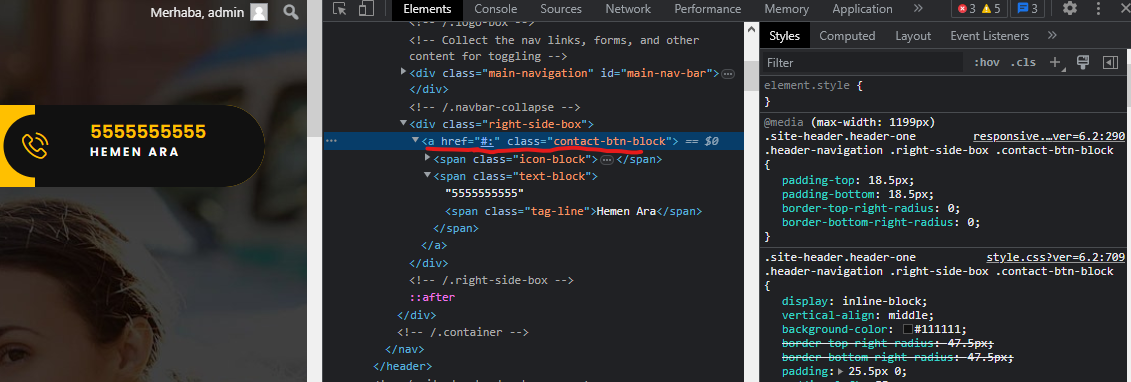Focus the Styles Filter input field

click(x=863, y=63)
